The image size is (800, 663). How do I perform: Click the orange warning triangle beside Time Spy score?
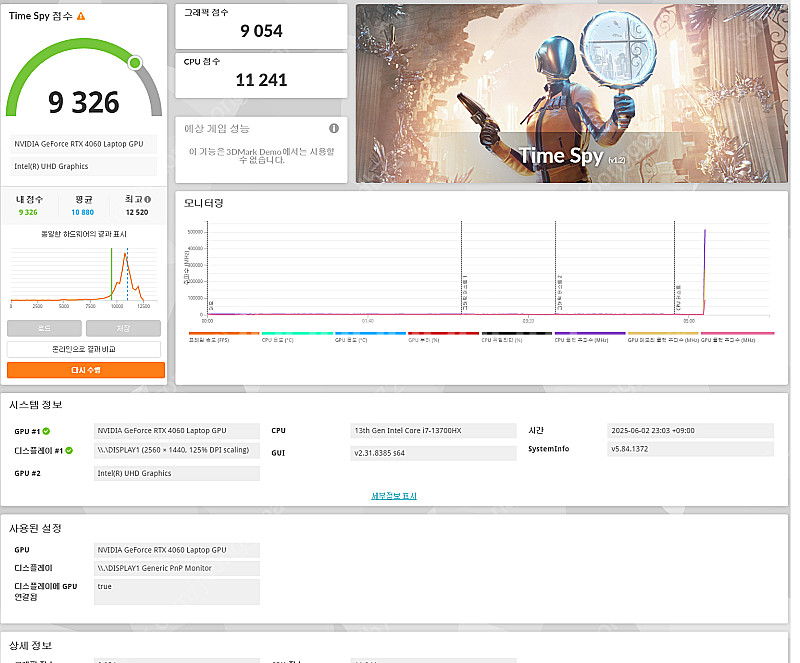pos(81,16)
